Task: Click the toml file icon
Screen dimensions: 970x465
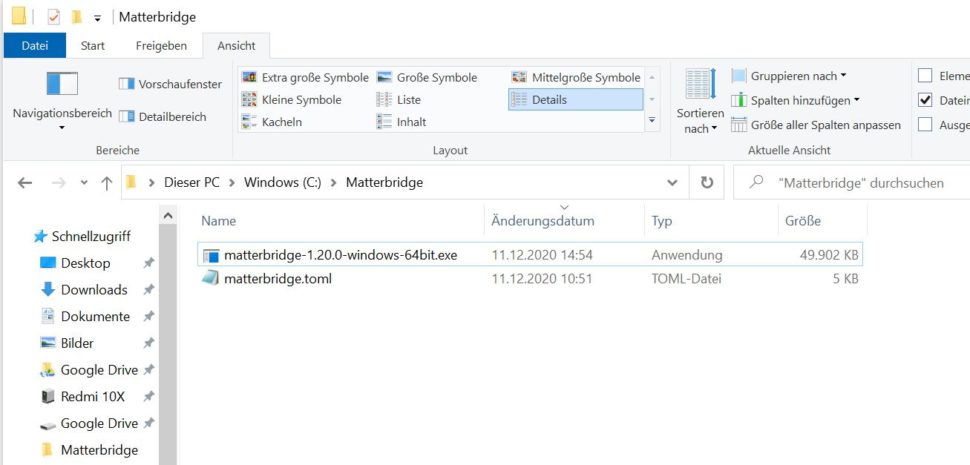Action: [x=211, y=278]
